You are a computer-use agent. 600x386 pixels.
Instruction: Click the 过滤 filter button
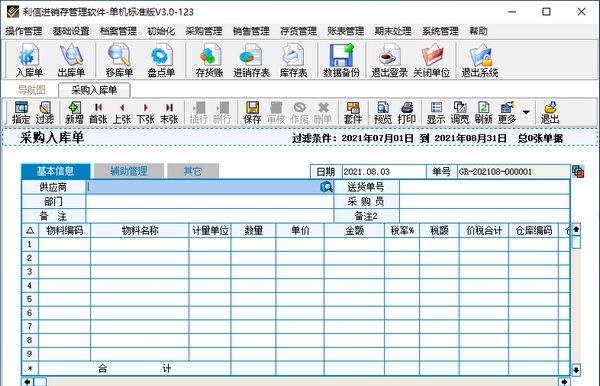click(45, 113)
